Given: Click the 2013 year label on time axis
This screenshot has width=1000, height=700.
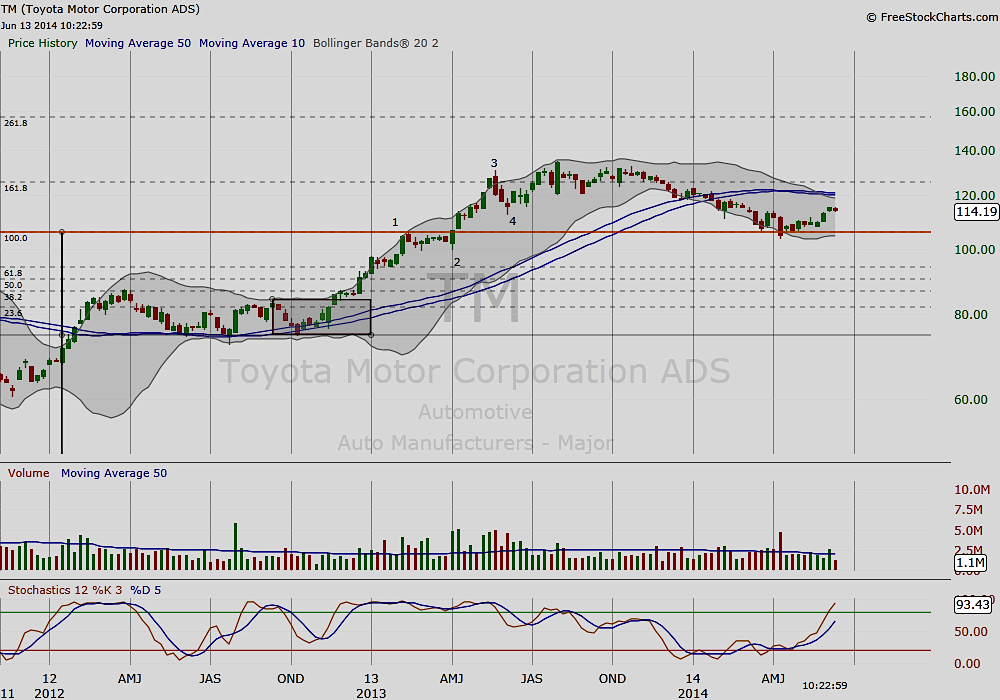Looking at the screenshot, I should [371, 693].
